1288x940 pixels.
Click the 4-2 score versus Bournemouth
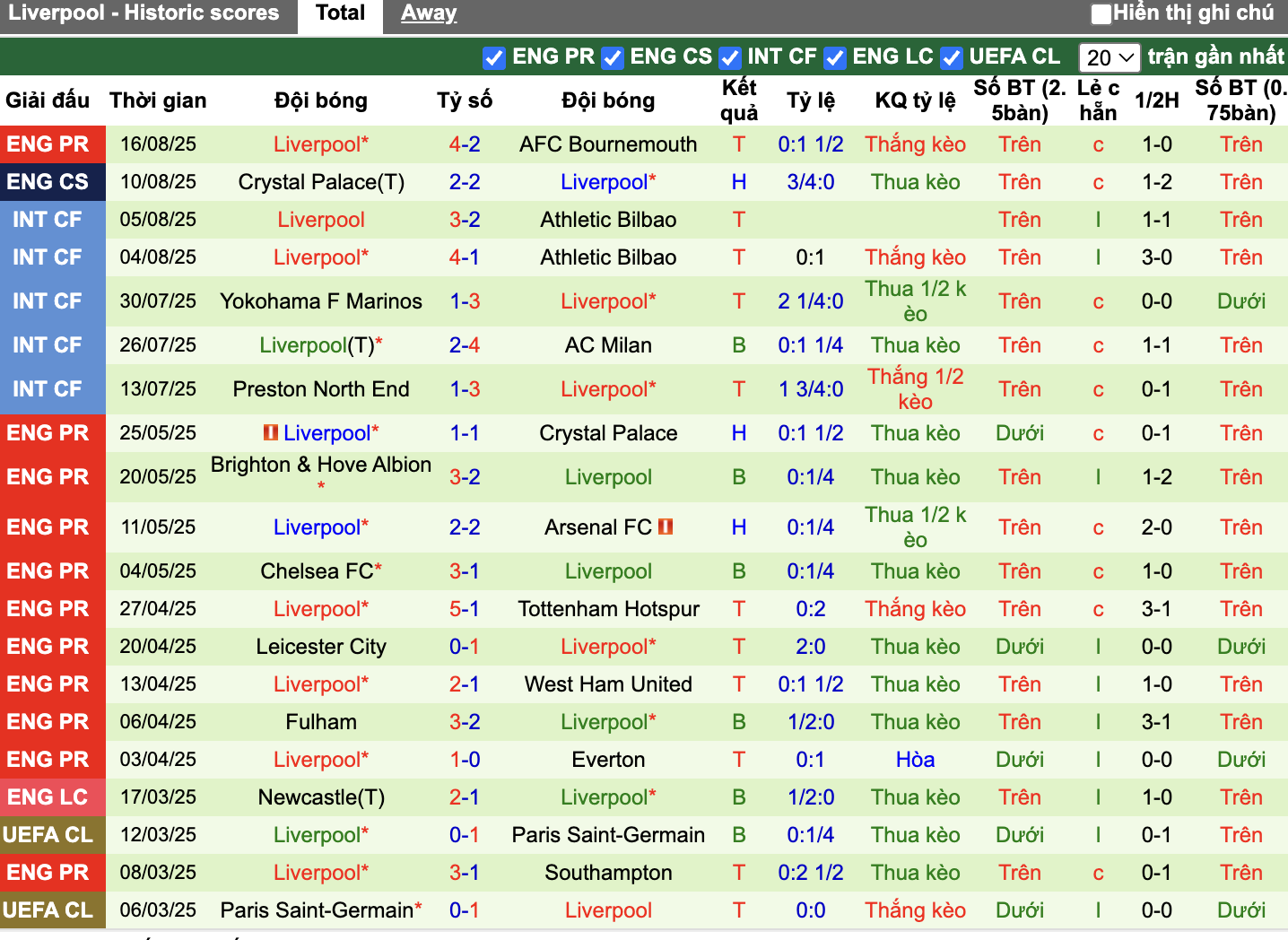coord(465,144)
